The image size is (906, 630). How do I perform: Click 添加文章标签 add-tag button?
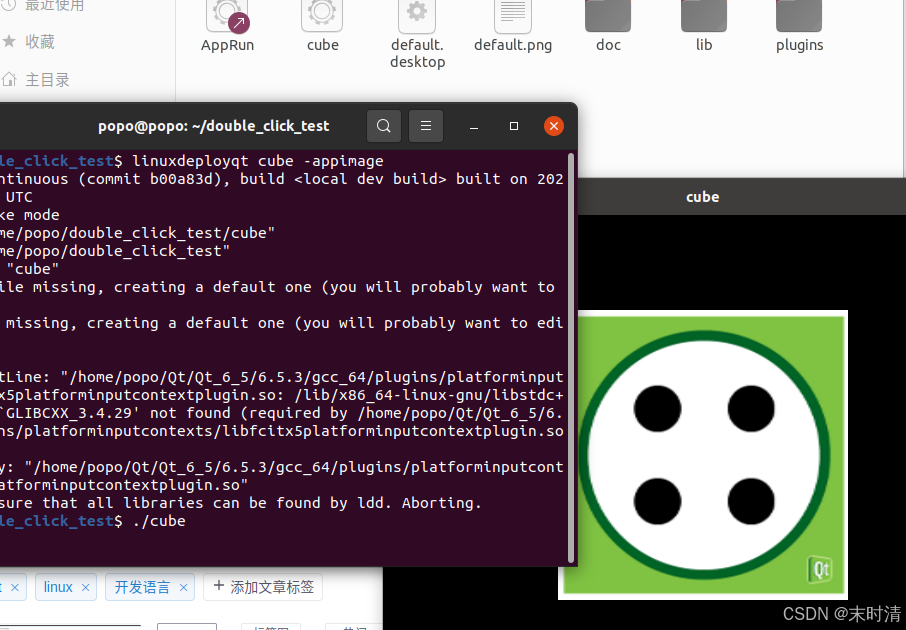pyautogui.click(x=263, y=587)
